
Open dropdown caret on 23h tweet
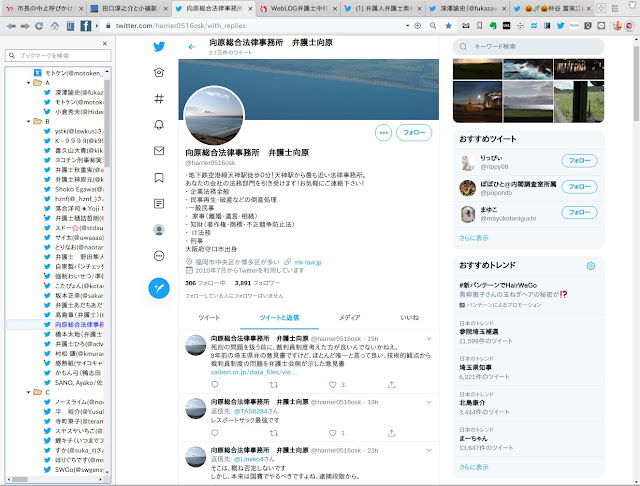[429, 450]
